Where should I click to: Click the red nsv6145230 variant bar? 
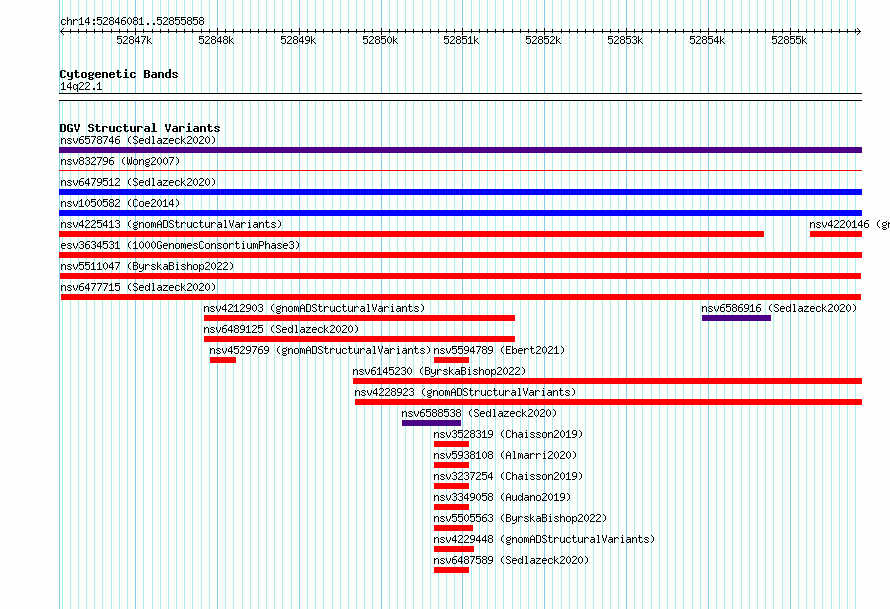607,381
